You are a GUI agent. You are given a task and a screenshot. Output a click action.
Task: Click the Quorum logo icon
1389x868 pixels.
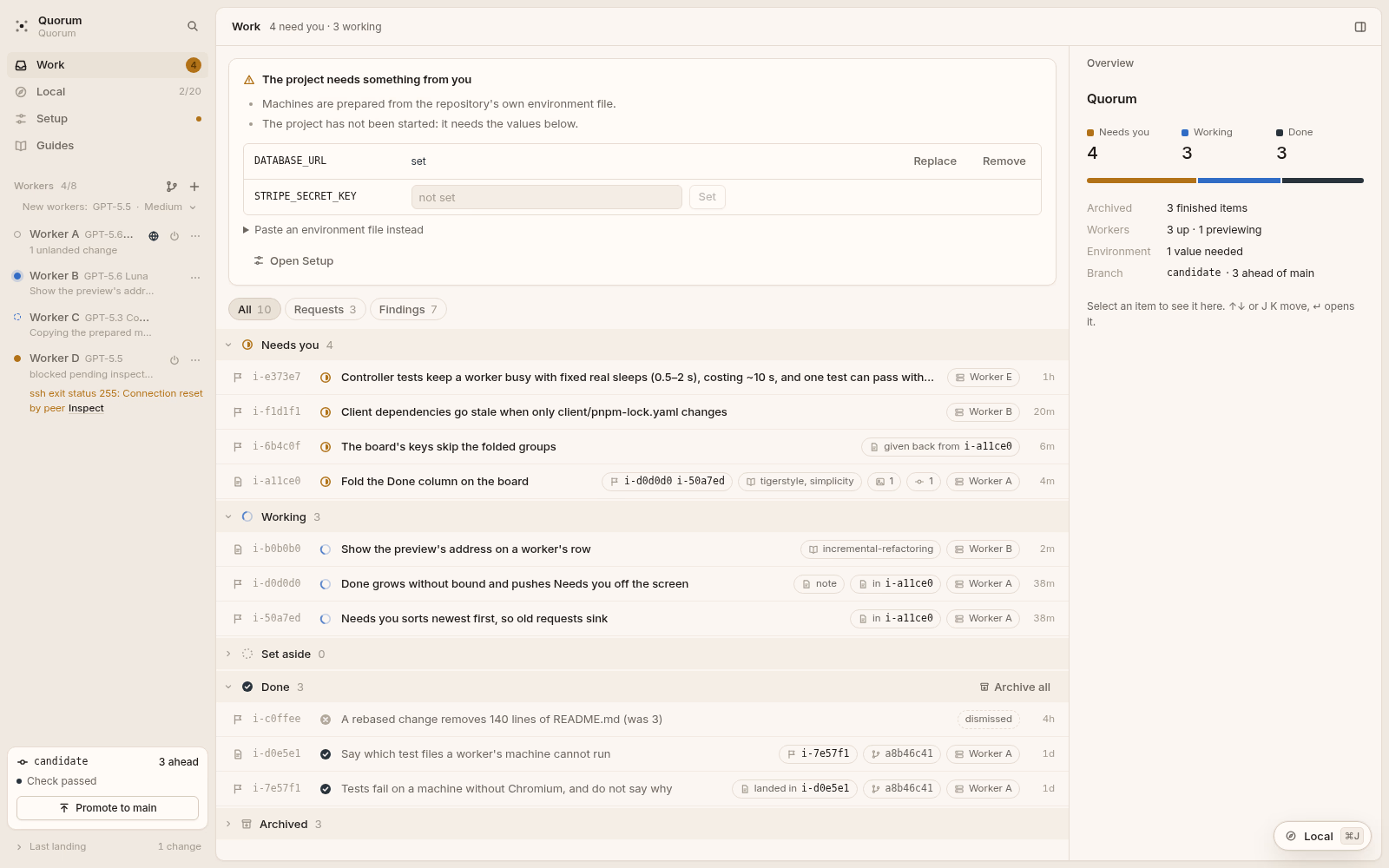22,26
